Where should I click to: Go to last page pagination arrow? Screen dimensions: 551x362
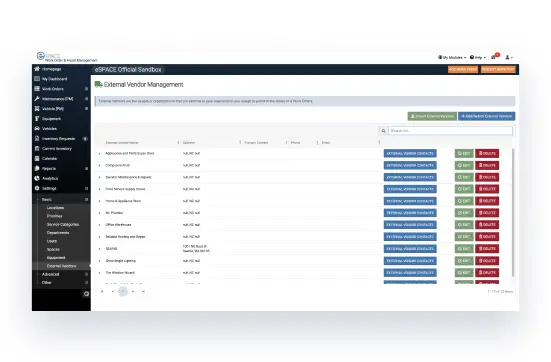tap(143, 291)
